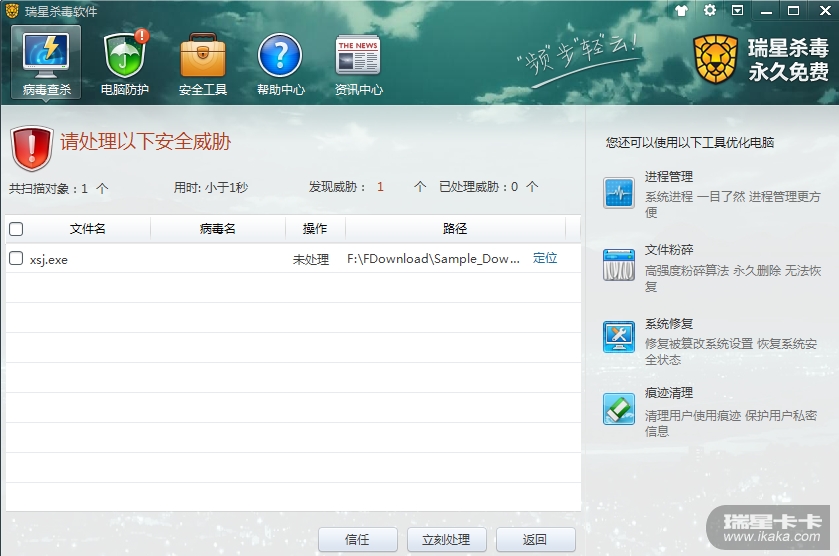Viewport: 839px width, 556px height.
Task: Select the xsj.exe file name
Action: [49, 260]
